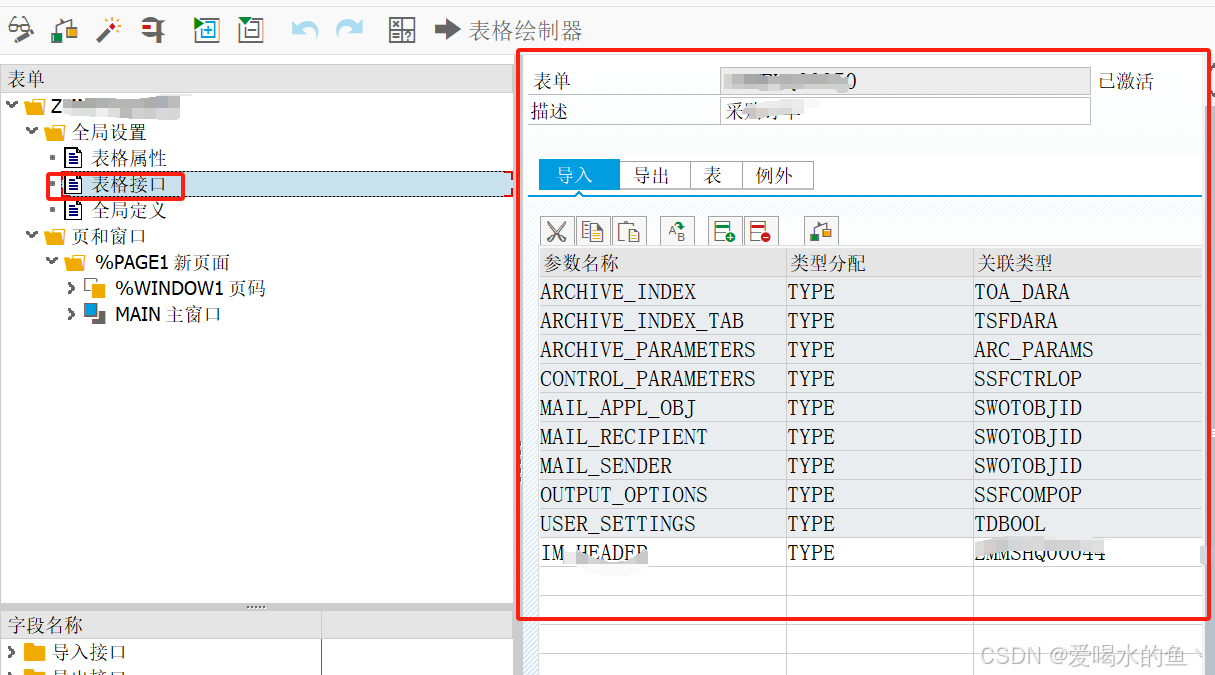The height and width of the screenshot is (675, 1215).
Task: Select 表格属性 in the tree
Action: pyautogui.click(x=129, y=158)
